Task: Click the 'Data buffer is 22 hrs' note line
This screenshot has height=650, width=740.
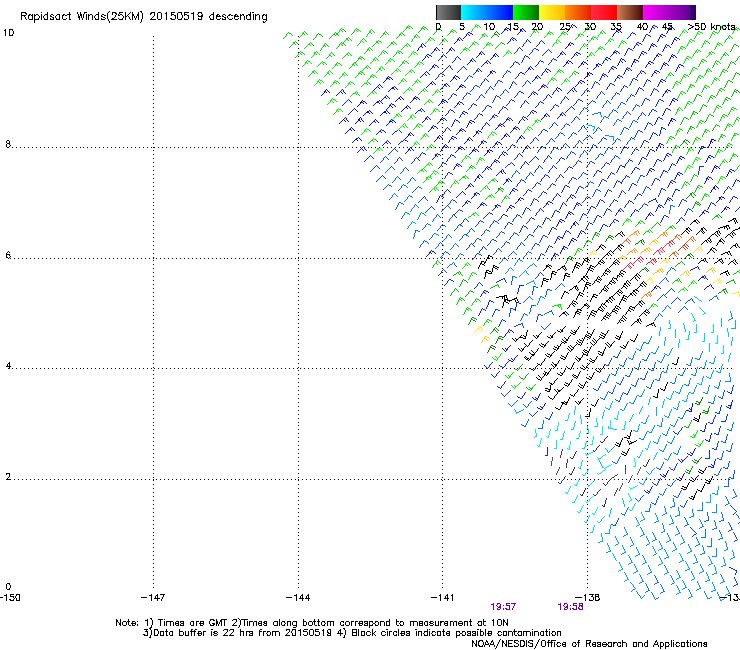Action: point(352,633)
